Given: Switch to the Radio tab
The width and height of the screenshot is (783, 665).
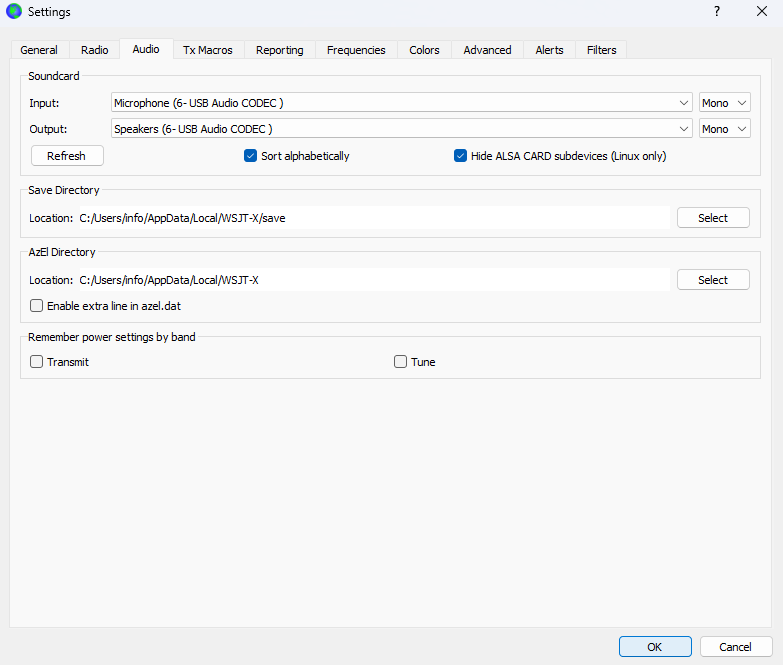Looking at the screenshot, I should click(94, 50).
